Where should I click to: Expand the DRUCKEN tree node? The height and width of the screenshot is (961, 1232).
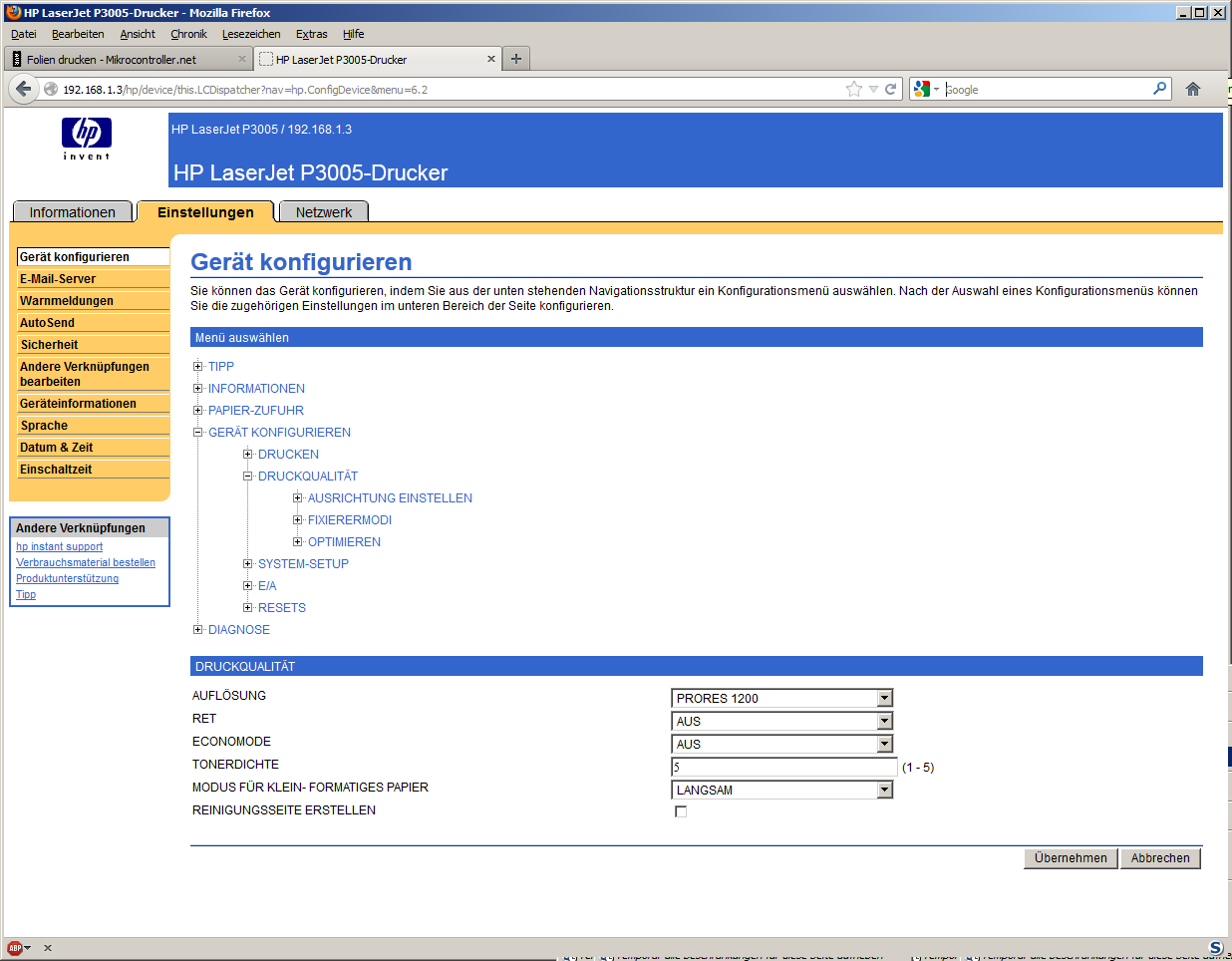(x=247, y=454)
